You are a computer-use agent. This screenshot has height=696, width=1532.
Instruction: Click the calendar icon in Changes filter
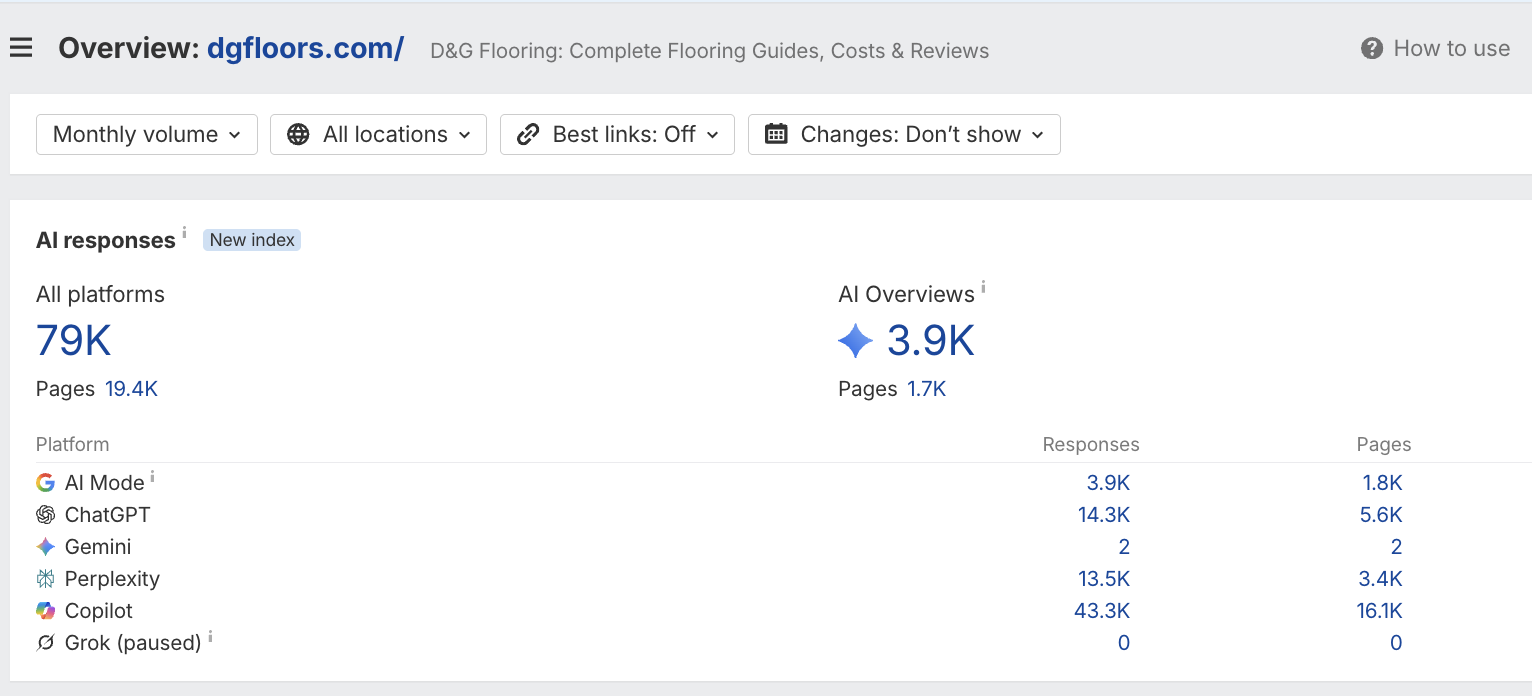click(x=776, y=134)
